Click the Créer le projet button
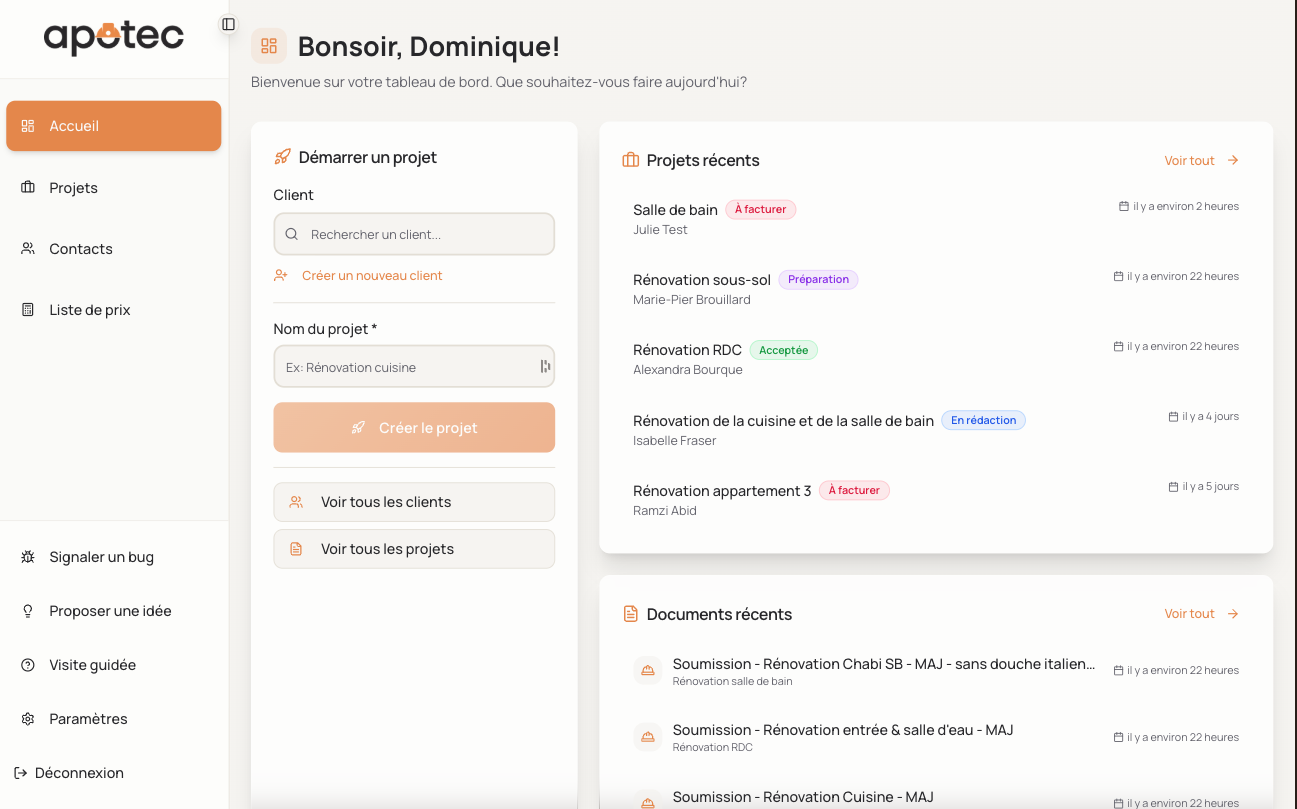 click(x=414, y=428)
